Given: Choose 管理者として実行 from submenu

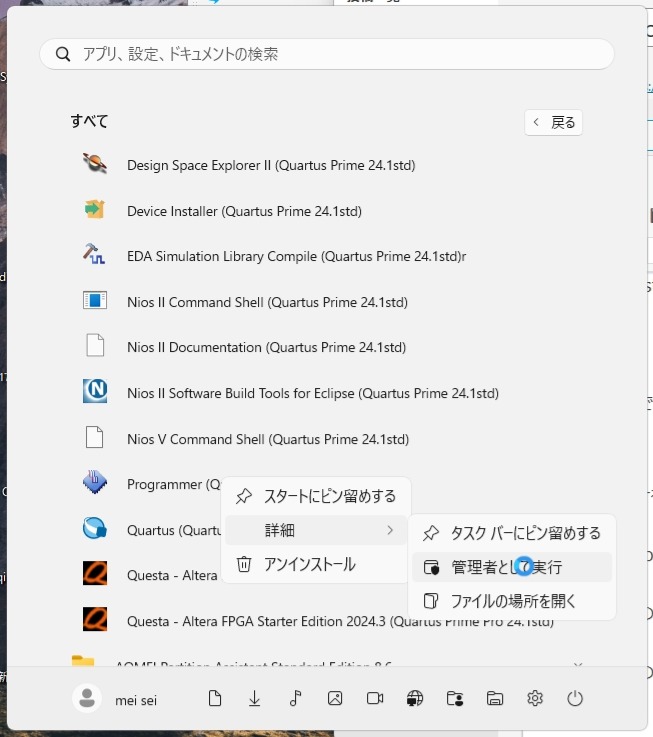Looking at the screenshot, I should (x=511, y=567).
